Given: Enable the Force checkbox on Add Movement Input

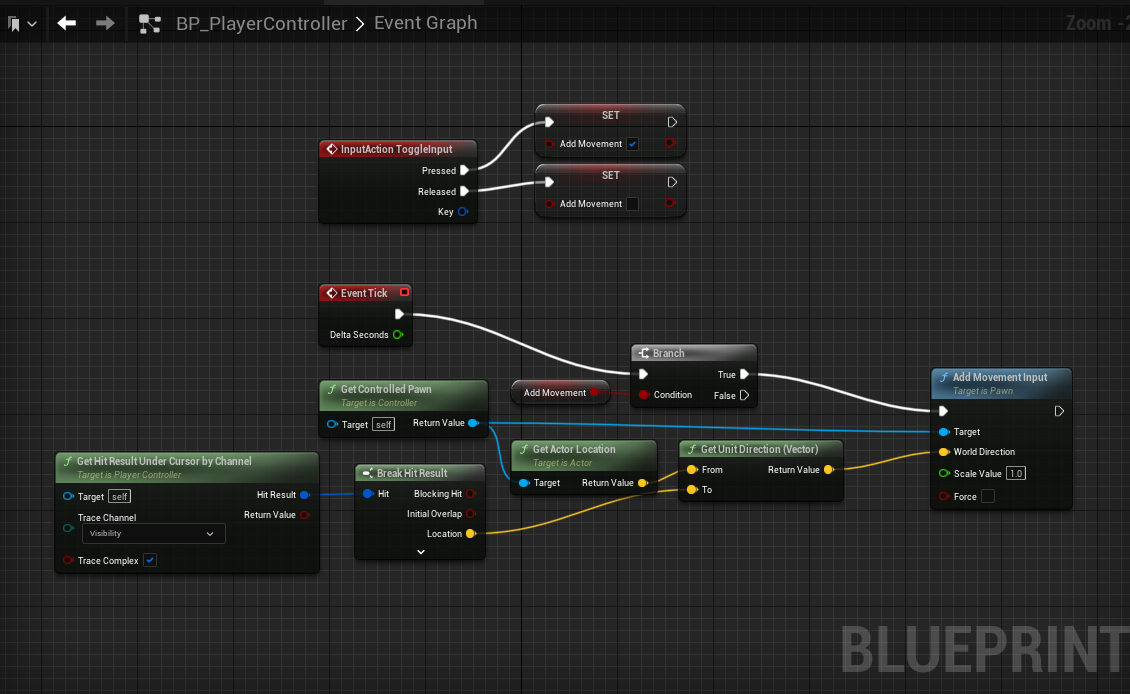Looking at the screenshot, I should (x=988, y=496).
